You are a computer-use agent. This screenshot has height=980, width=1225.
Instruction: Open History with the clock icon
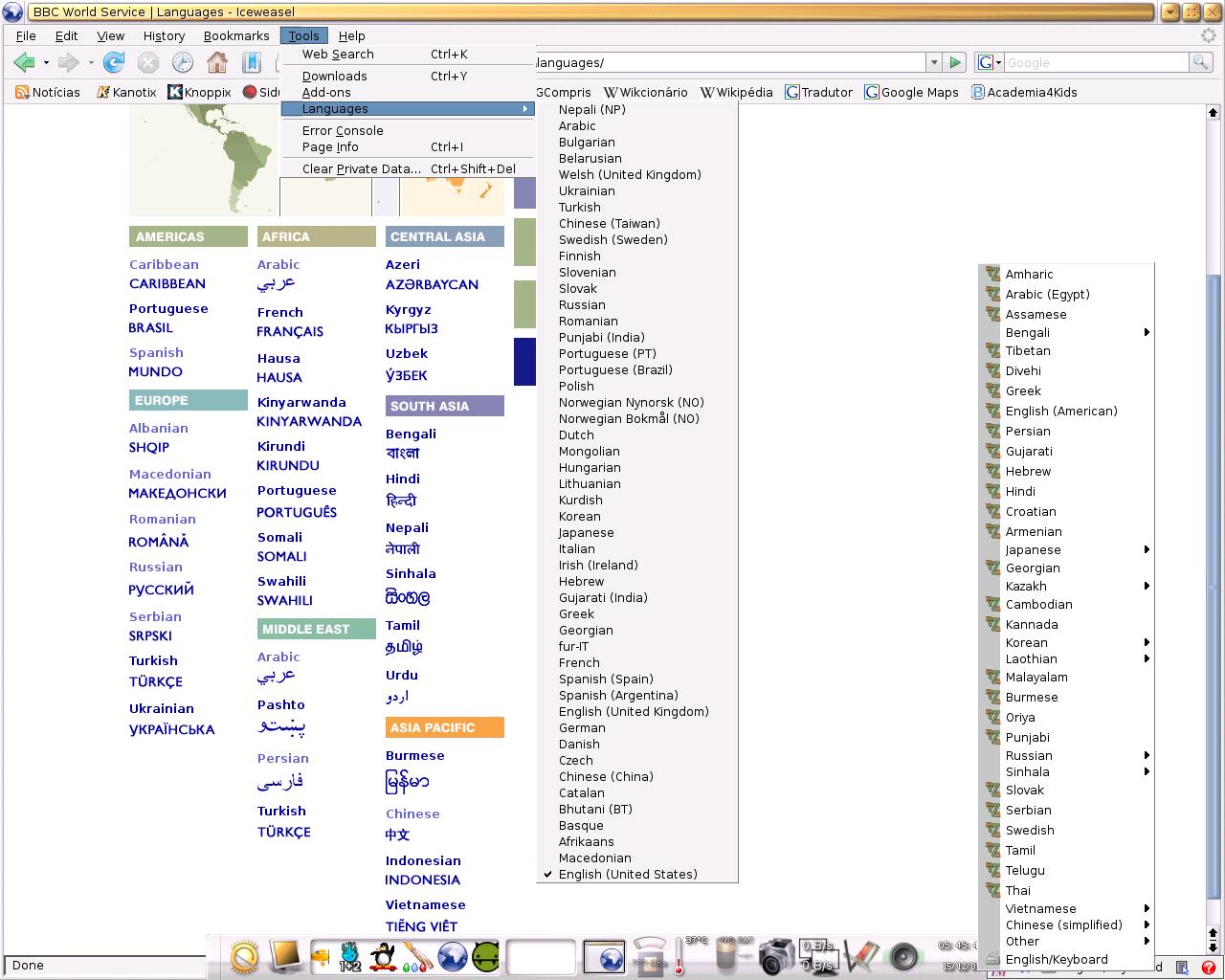[x=182, y=63]
